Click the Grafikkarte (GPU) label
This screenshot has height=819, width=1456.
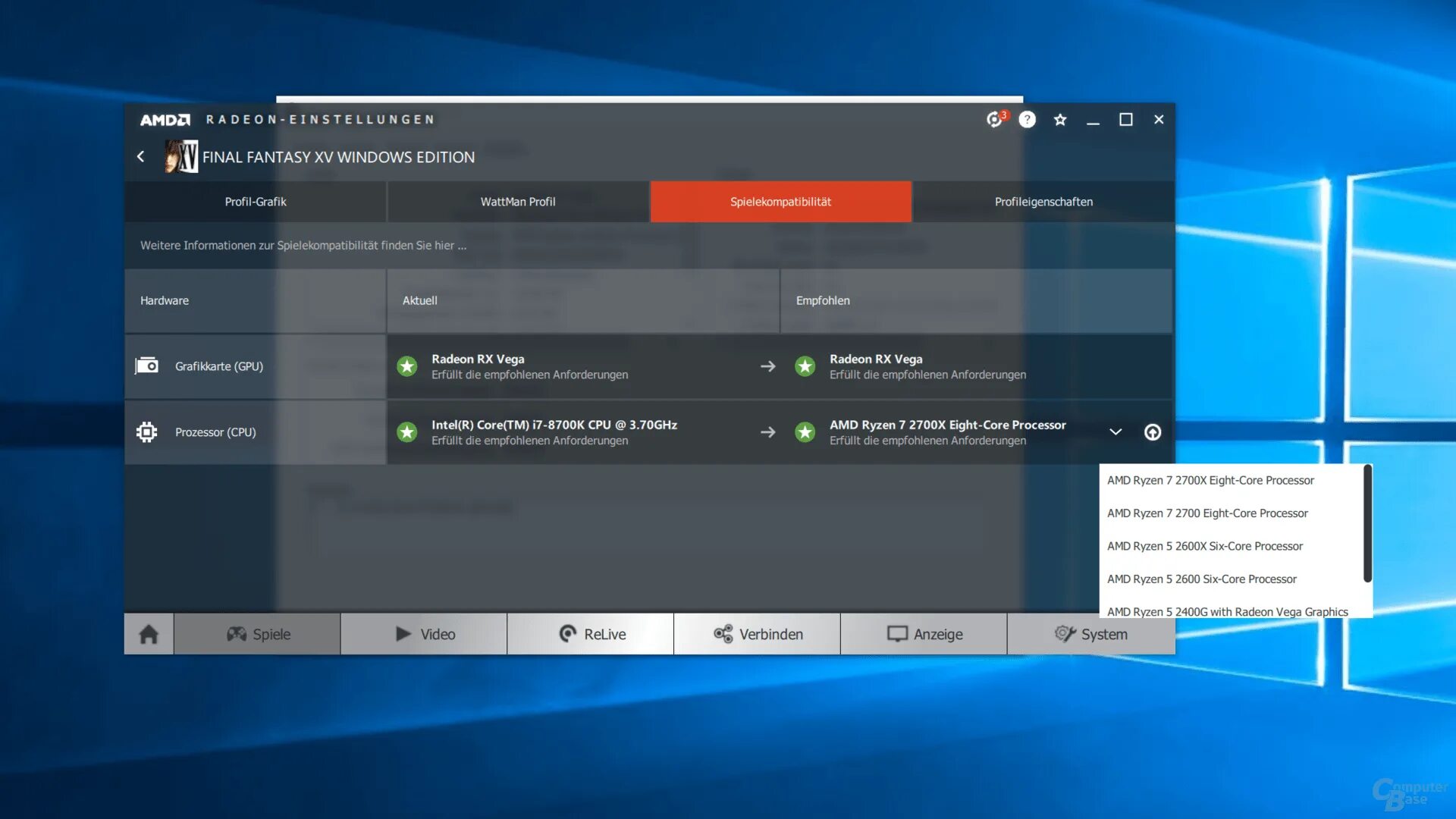(219, 366)
